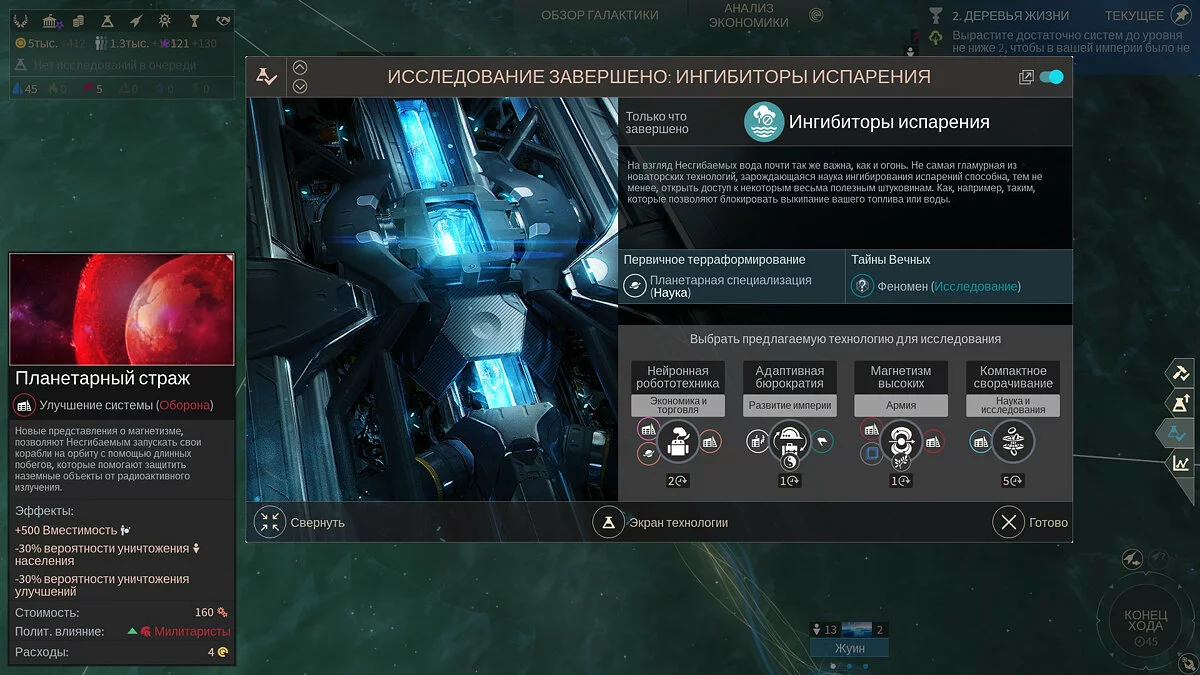Dismiss the notification with Готово
This screenshot has width=1200, height=675.
[1030, 522]
